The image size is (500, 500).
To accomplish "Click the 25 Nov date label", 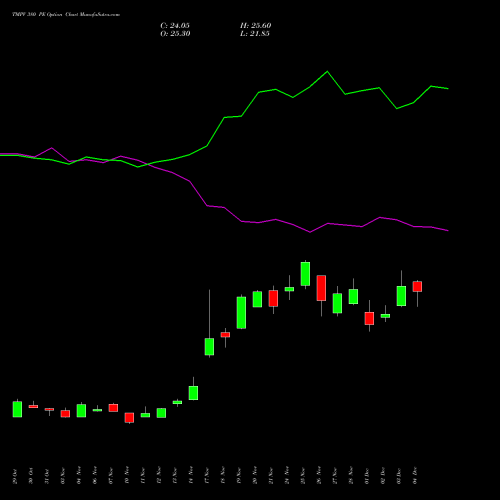I will pos(303,476).
